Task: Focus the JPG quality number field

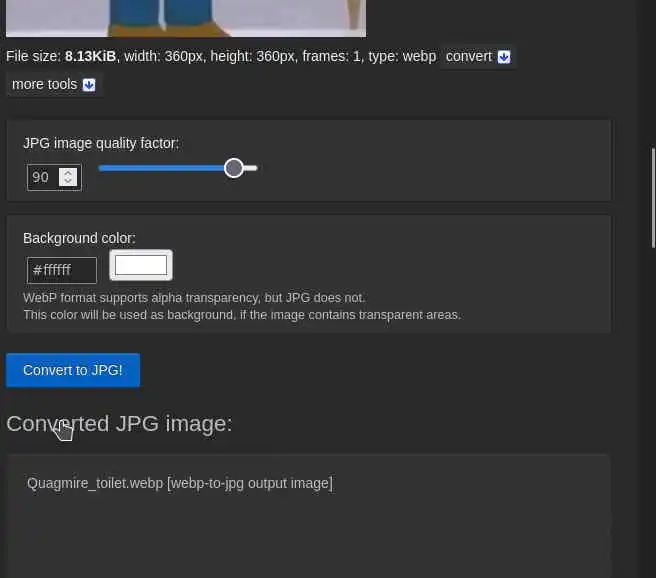Action: pyautogui.click(x=54, y=177)
